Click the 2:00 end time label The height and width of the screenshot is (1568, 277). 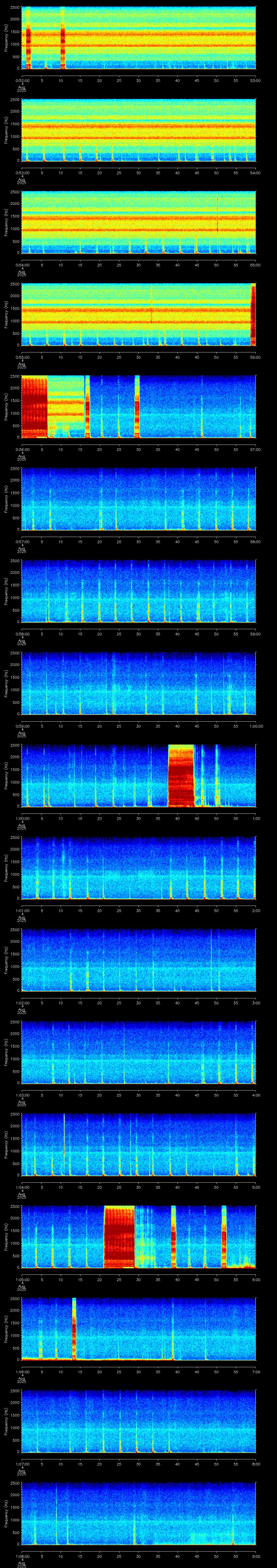click(x=256, y=910)
